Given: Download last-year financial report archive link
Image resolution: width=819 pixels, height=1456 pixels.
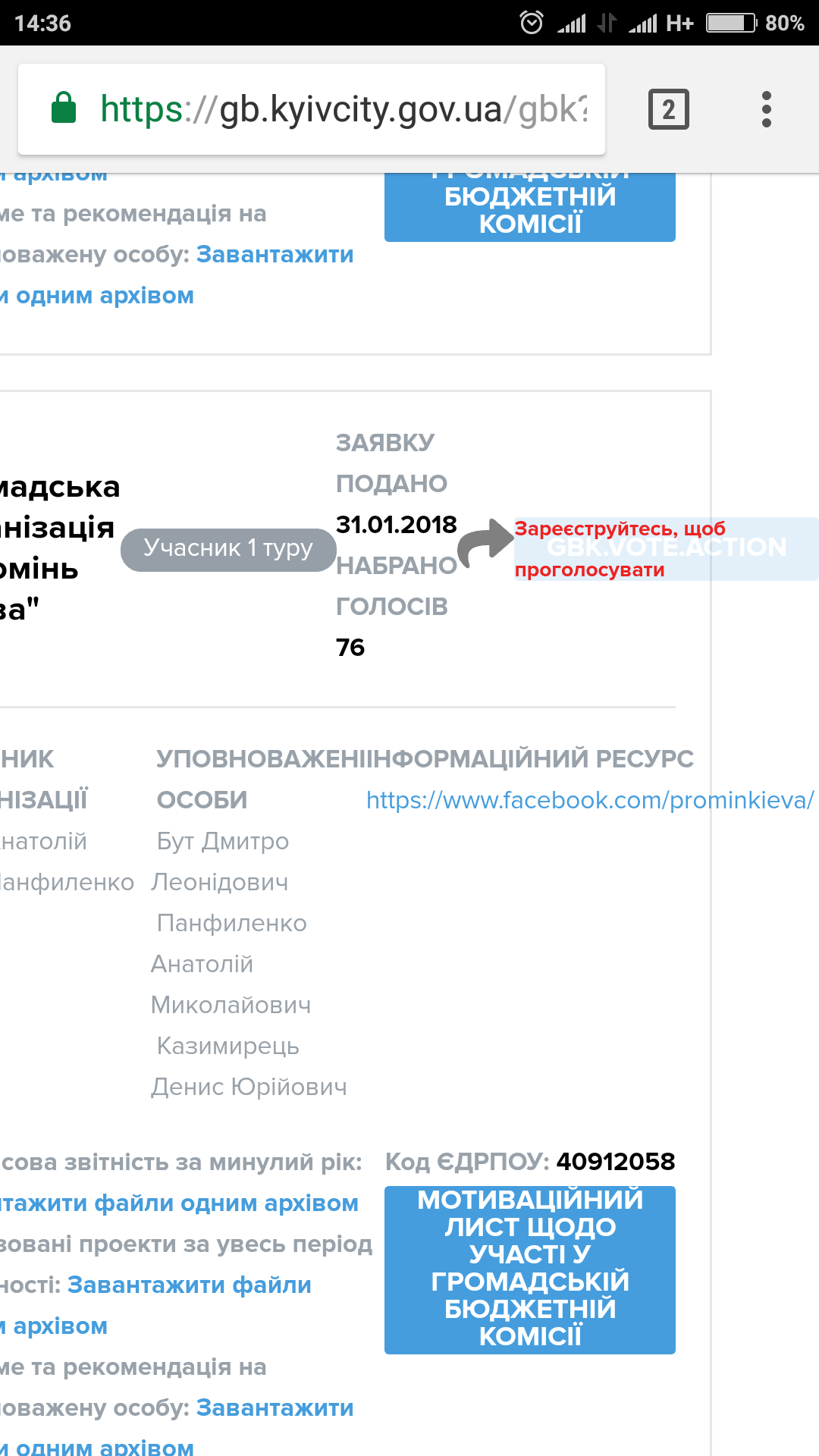Looking at the screenshot, I should [179, 1203].
